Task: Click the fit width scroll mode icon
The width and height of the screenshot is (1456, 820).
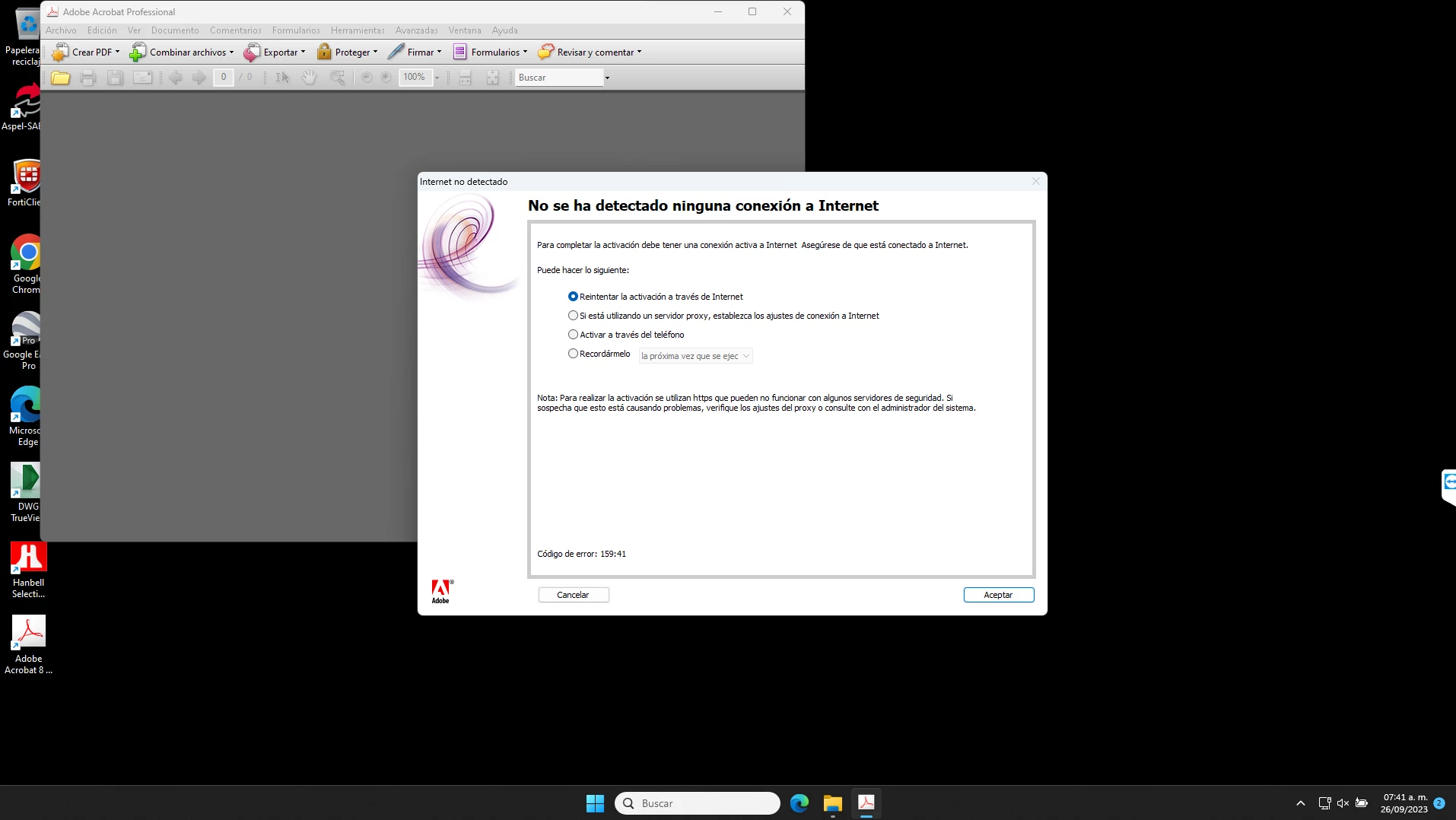Action: click(466, 78)
